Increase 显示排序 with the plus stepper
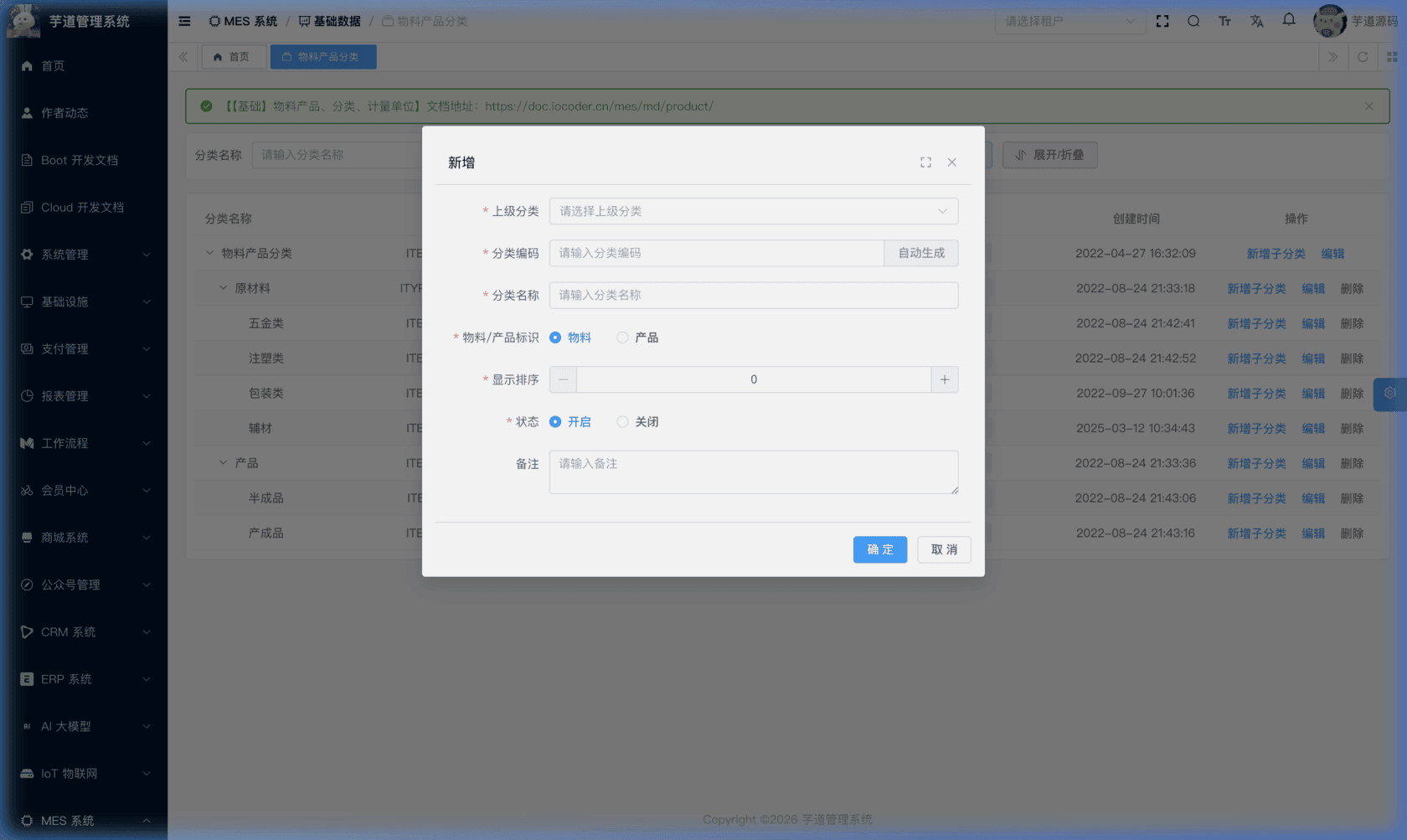Screen dimensions: 1407x840 944,379
